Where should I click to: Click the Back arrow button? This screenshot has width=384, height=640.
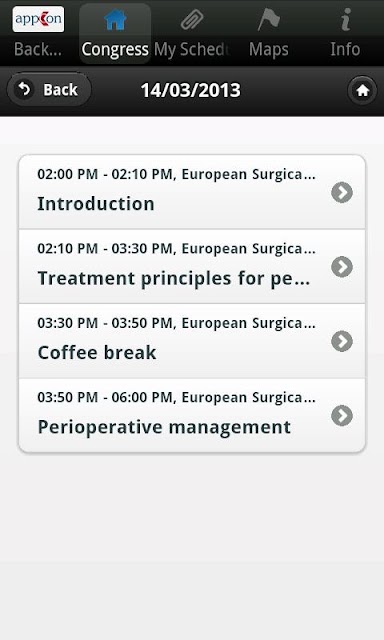click(49, 90)
